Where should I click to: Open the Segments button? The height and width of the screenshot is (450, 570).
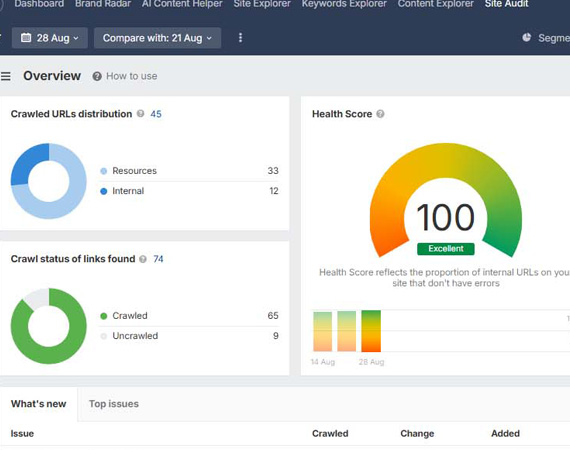pos(546,38)
